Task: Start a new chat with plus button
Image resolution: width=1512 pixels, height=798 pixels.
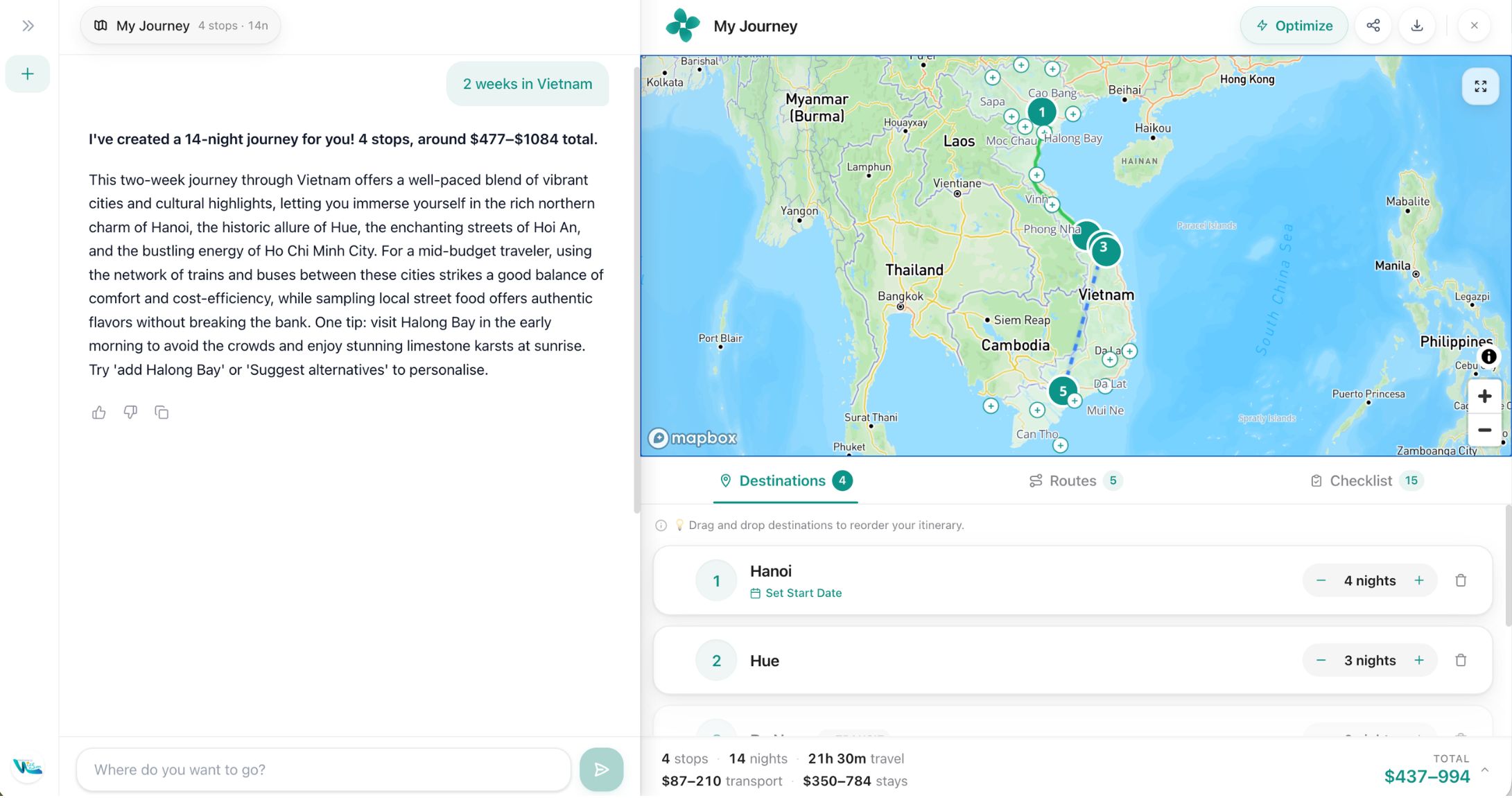Action: coord(28,73)
